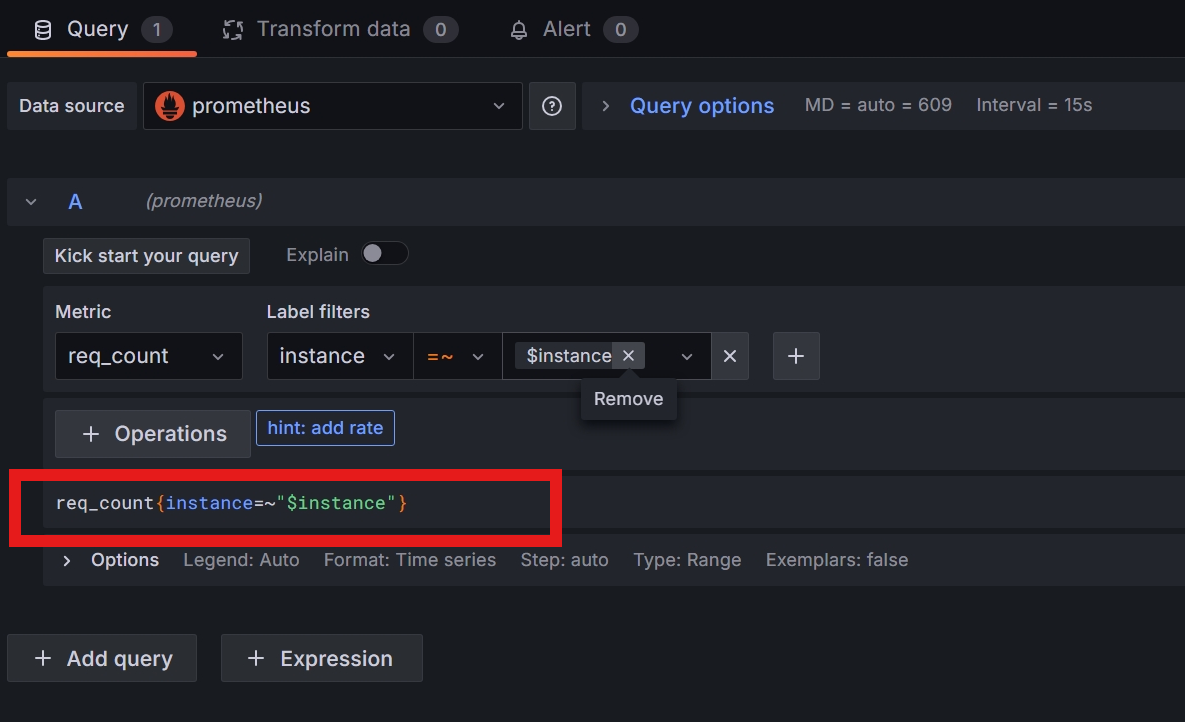1185x722 pixels.
Task: Open the label value dropdown arrow
Action: [687, 356]
